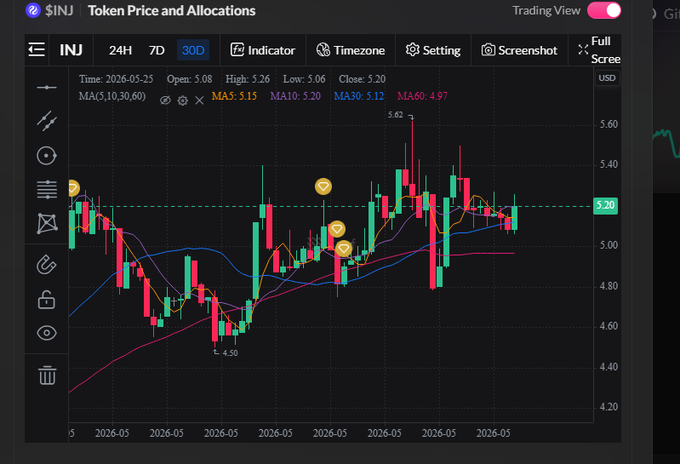This screenshot has height=464, width=680.
Task: Remove the MA indicator with X
Action: (199, 101)
